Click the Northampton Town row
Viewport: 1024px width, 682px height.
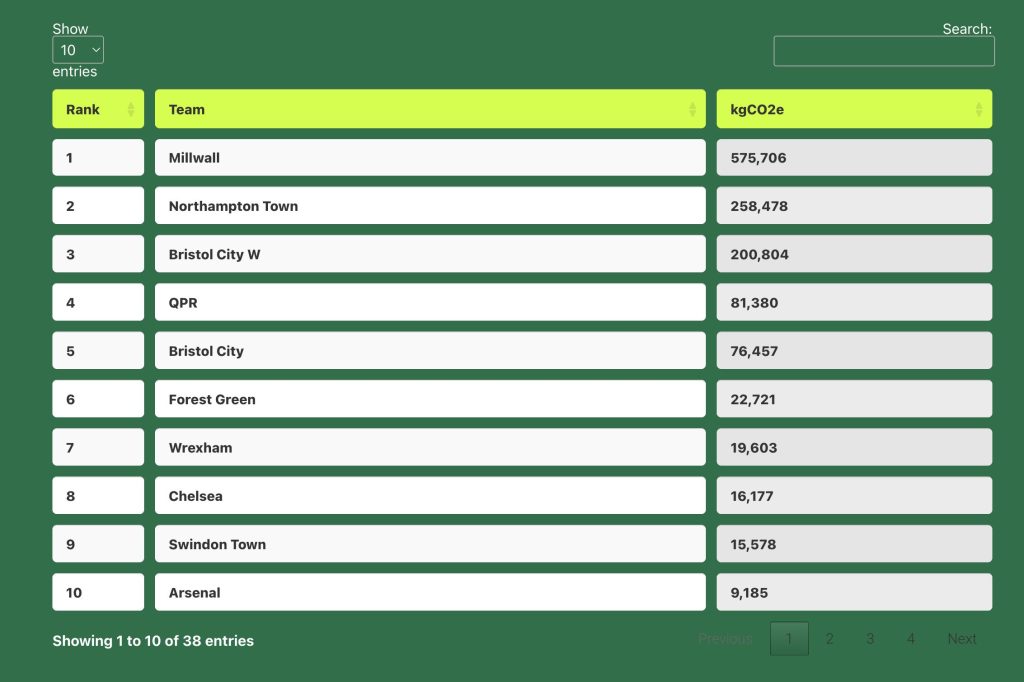point(430,206)
